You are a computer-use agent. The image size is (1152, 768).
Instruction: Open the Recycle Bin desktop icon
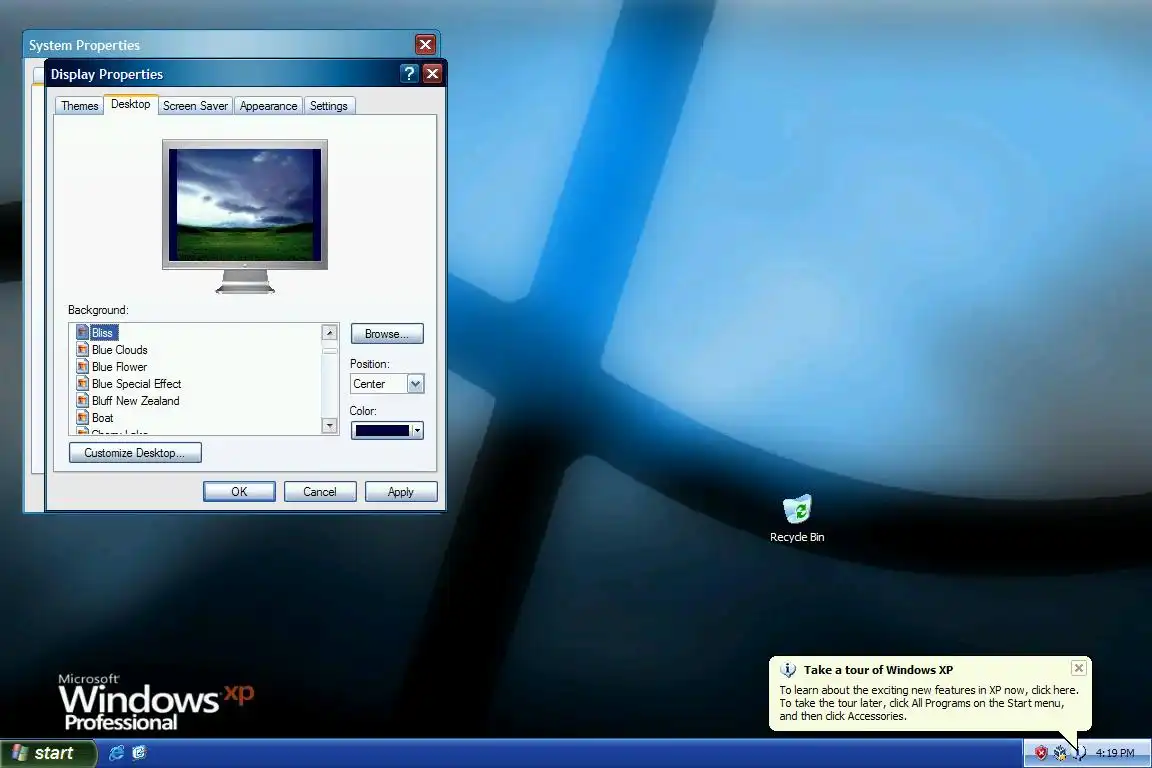tap(797, 518)
